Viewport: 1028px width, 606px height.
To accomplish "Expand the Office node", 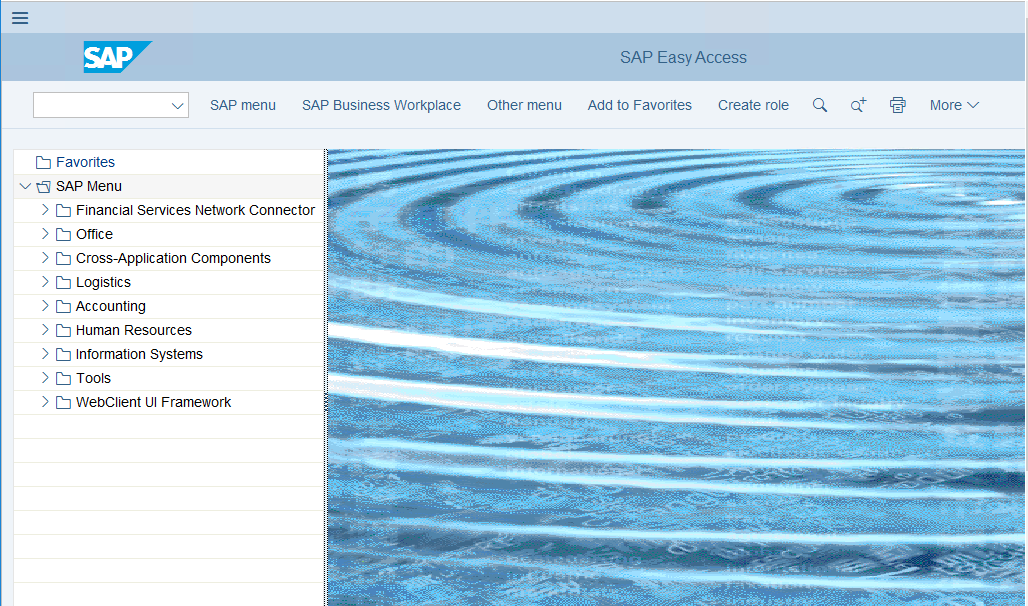I will [x=45, y=233].
